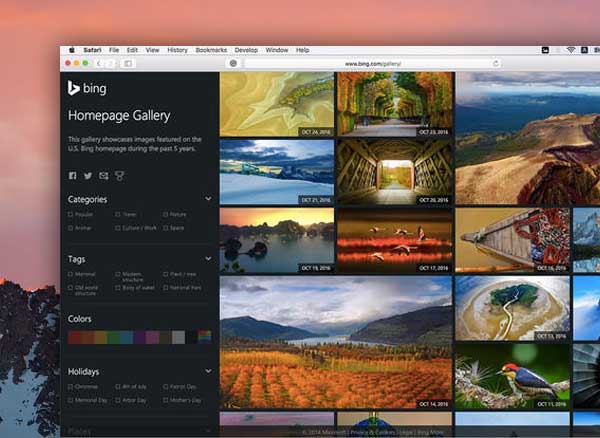
Task: Check the Culture / Work checkbox
Action: coord(118,228)
